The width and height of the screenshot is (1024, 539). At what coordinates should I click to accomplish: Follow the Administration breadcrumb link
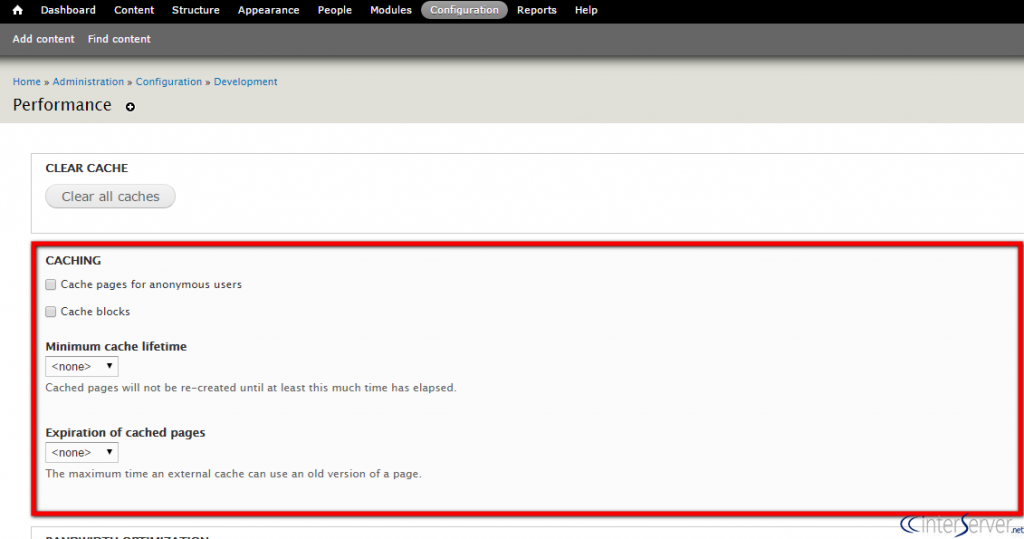88,82
